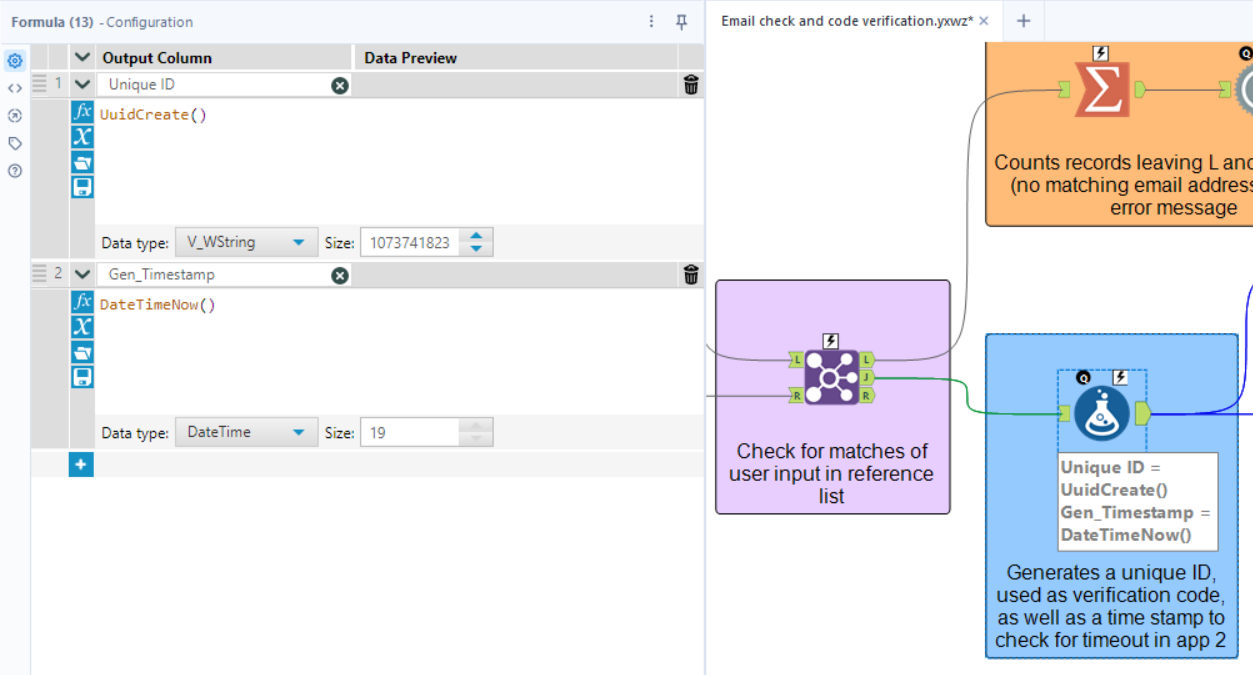Select the Join tool on the canvas
Screen dimensions: 1253x675
(831, 378)
